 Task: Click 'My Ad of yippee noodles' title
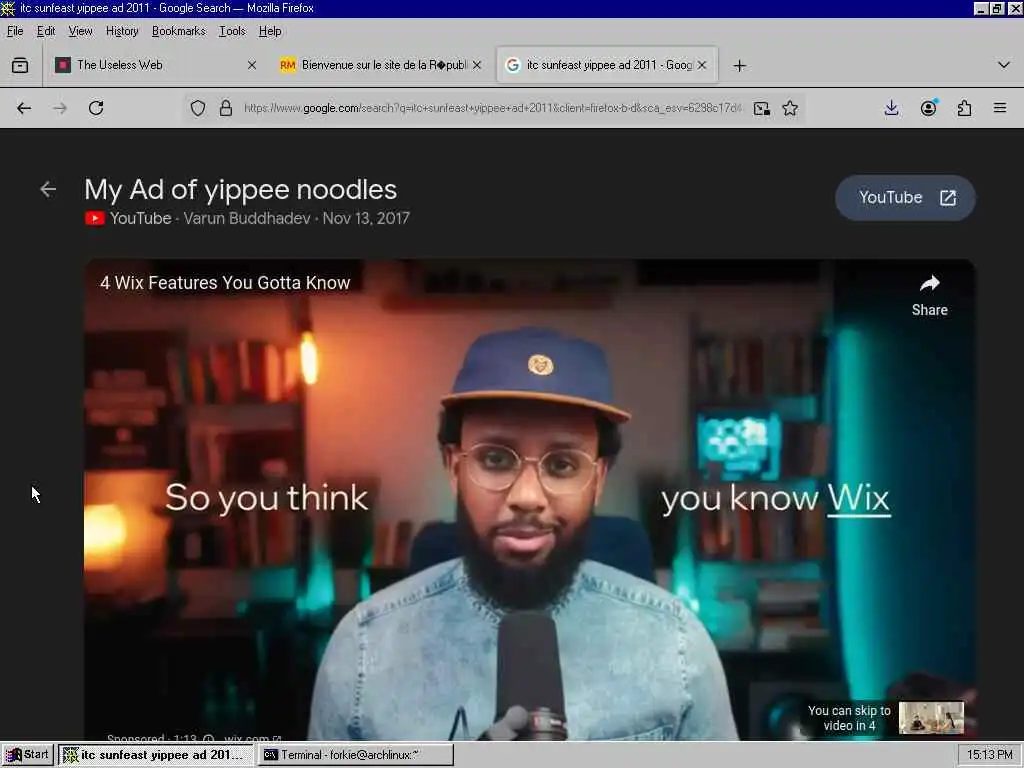pos(240,190)
